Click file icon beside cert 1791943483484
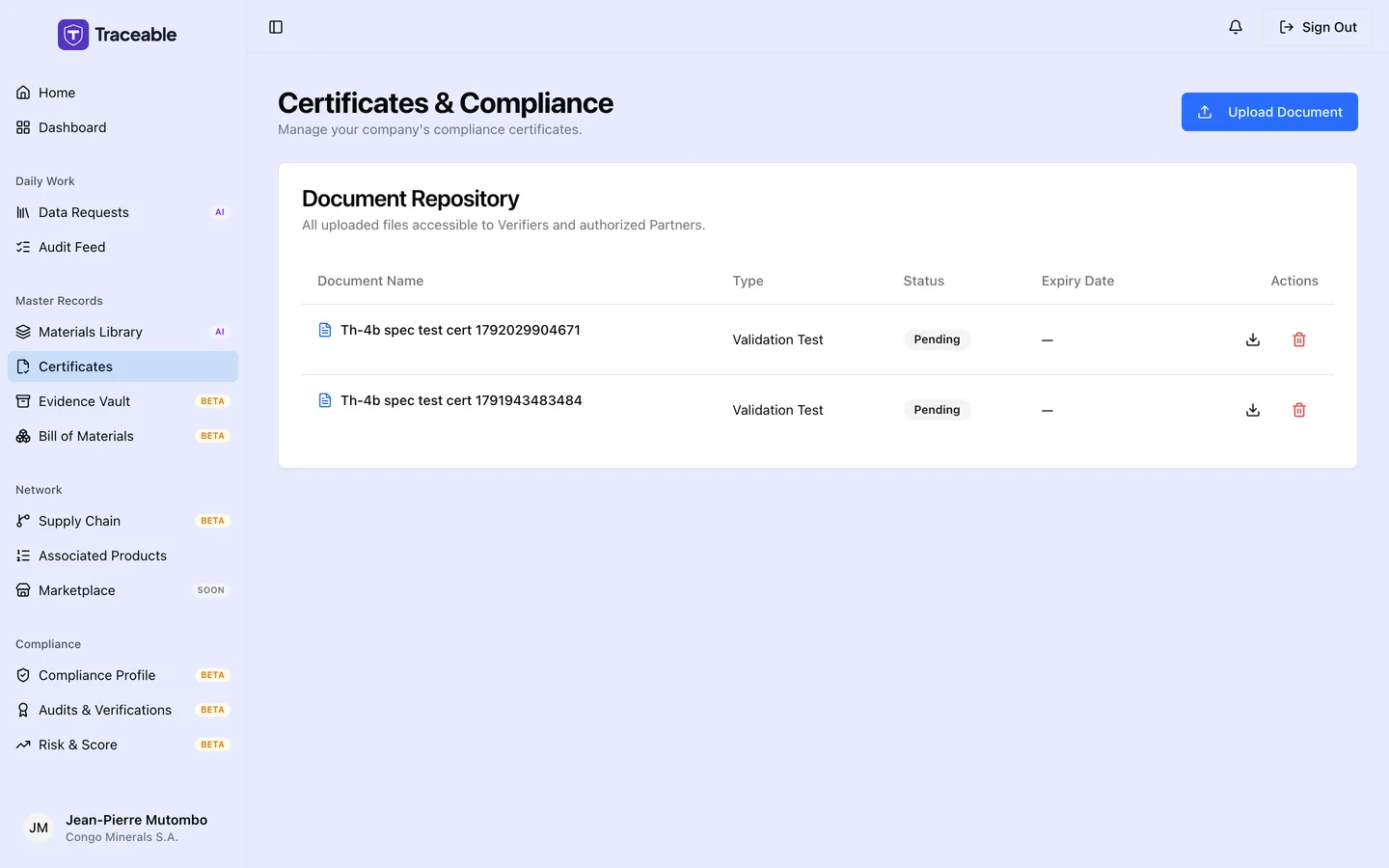The height and width of the screenshot is (868, 1389). (x=325, y=400)
